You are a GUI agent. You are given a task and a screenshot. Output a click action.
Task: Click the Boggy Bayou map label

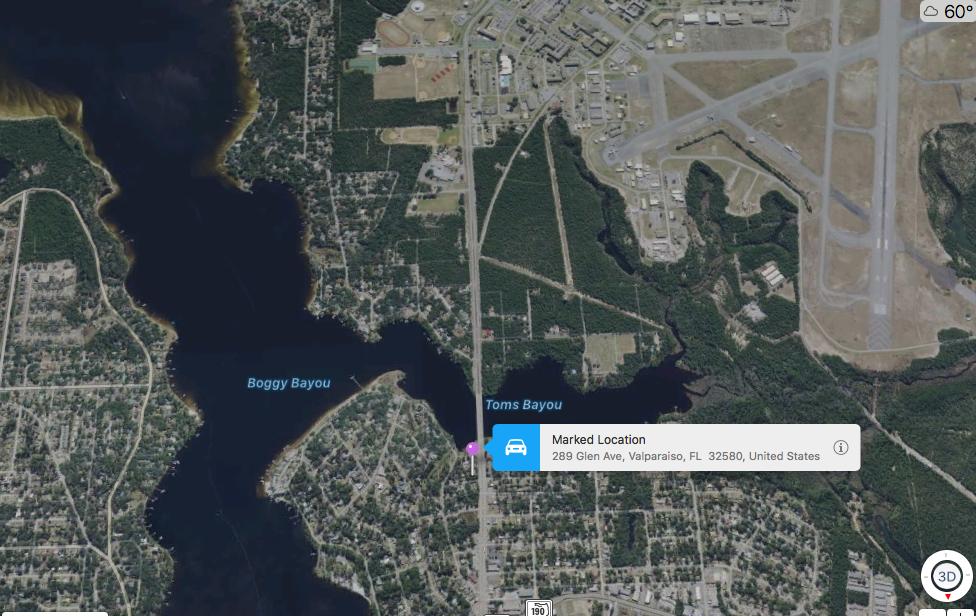tap(289, 383)
